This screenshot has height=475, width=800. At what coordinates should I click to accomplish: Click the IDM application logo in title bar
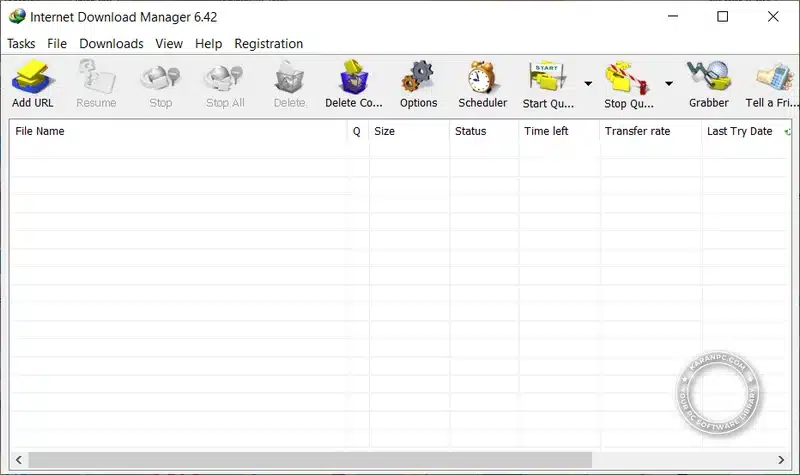click(17, 16)
